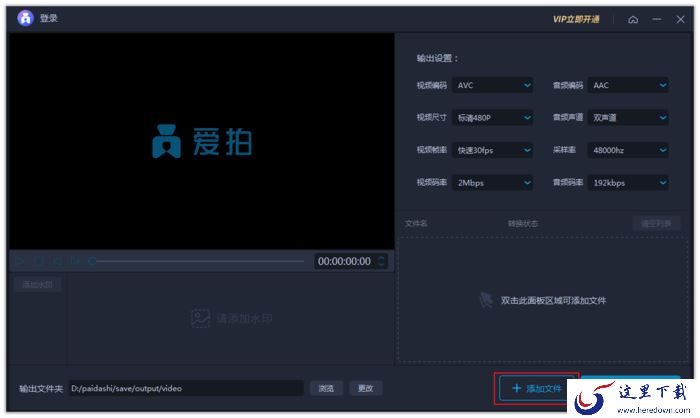The image size is (700, 418).
Task: Close the converter window
Action: pos(680,19)
